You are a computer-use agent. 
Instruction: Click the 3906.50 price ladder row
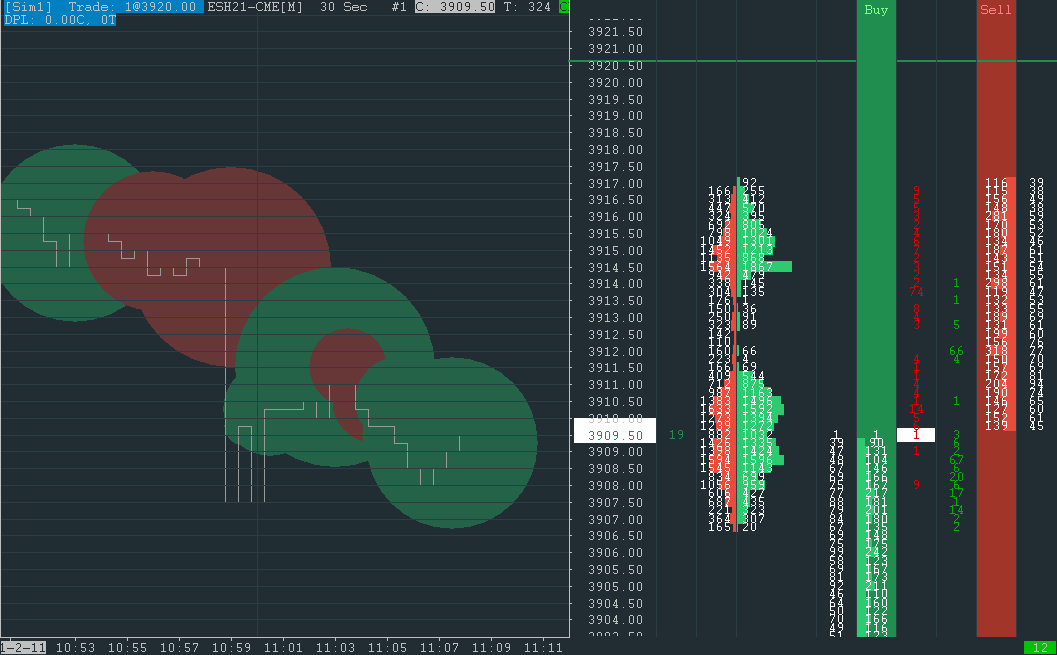(x=615, y=536)
